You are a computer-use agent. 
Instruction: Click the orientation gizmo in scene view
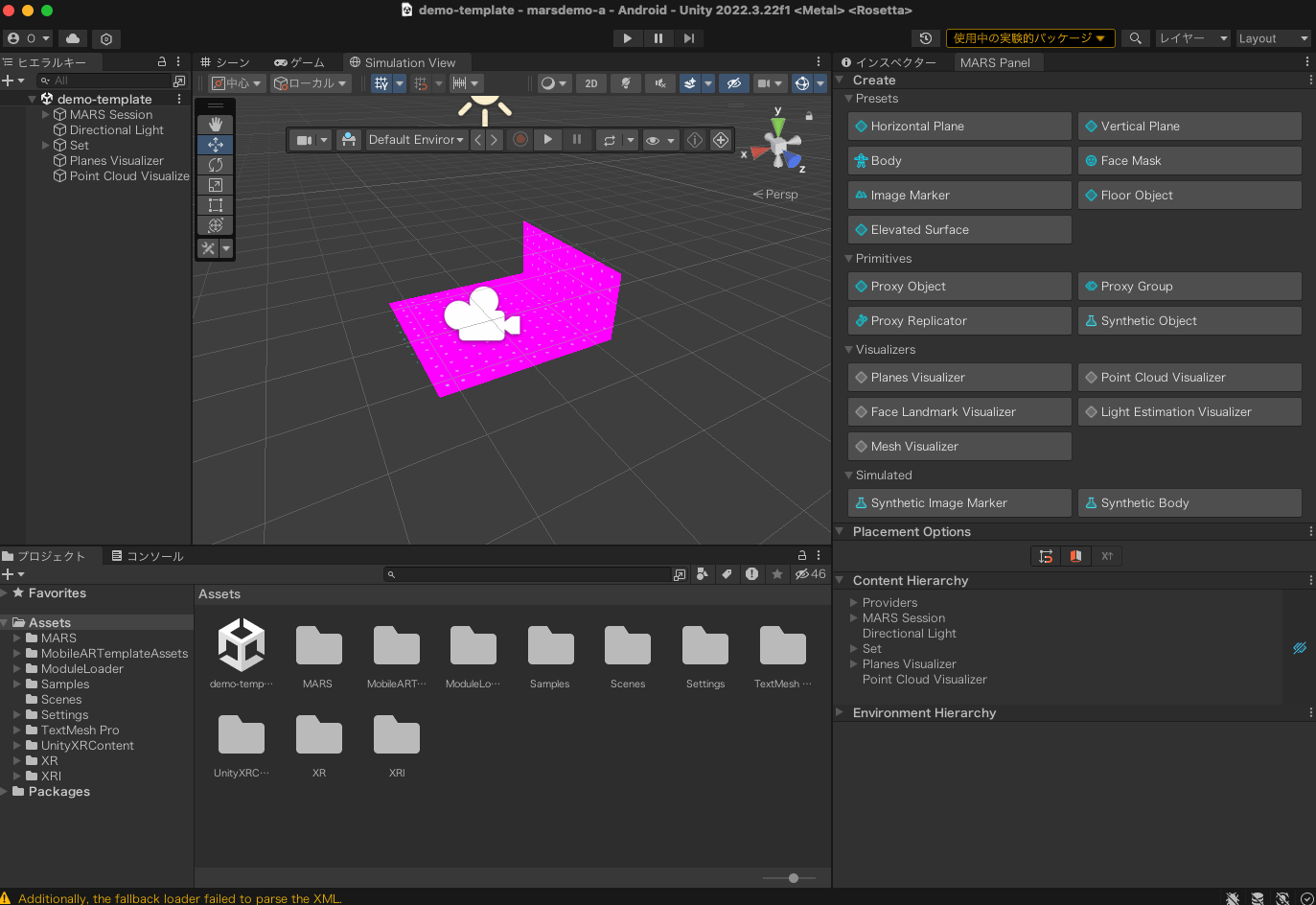[x=779, y=146]
